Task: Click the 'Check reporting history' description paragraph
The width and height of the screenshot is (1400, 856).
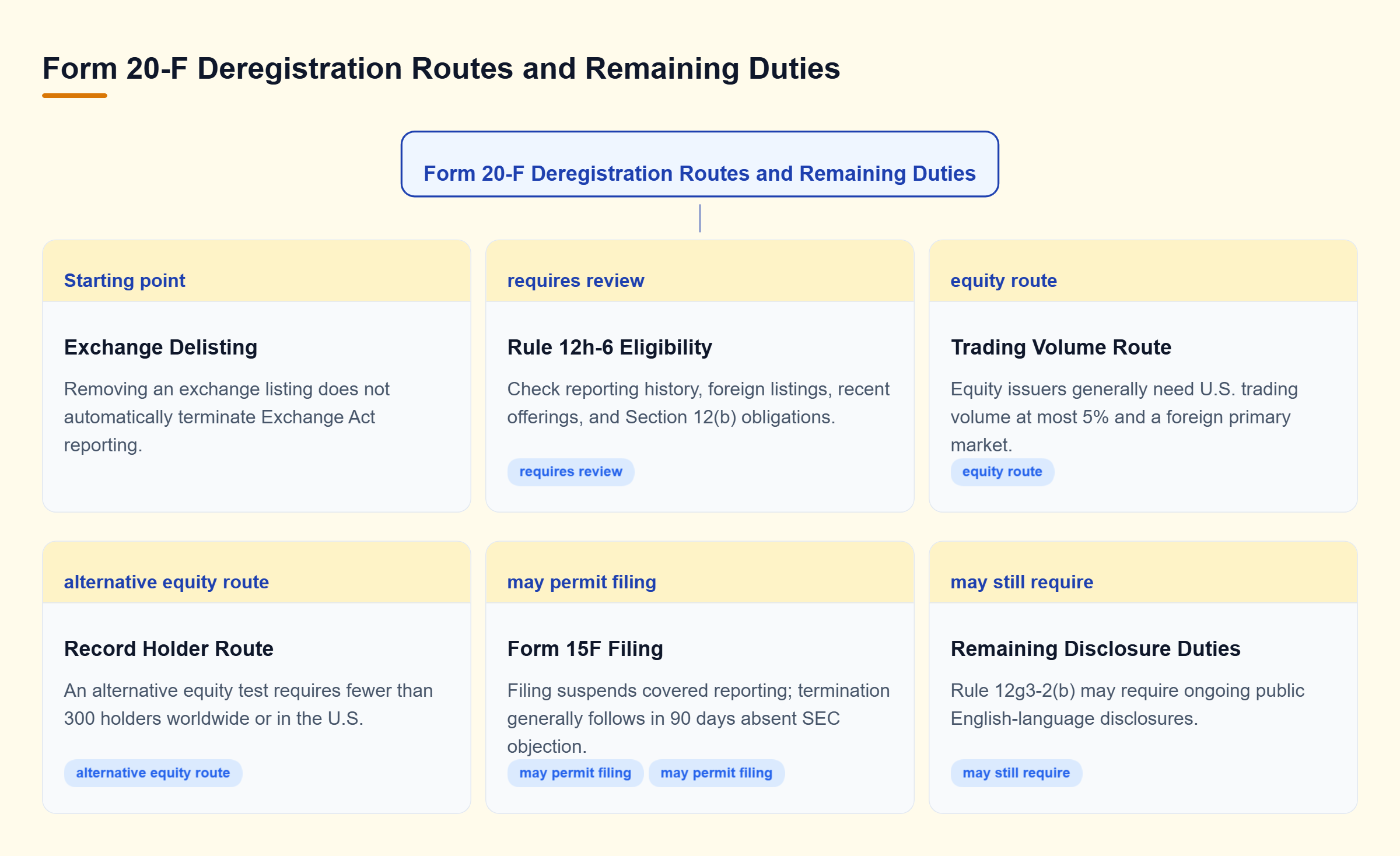Action: (x=698, y=403)
